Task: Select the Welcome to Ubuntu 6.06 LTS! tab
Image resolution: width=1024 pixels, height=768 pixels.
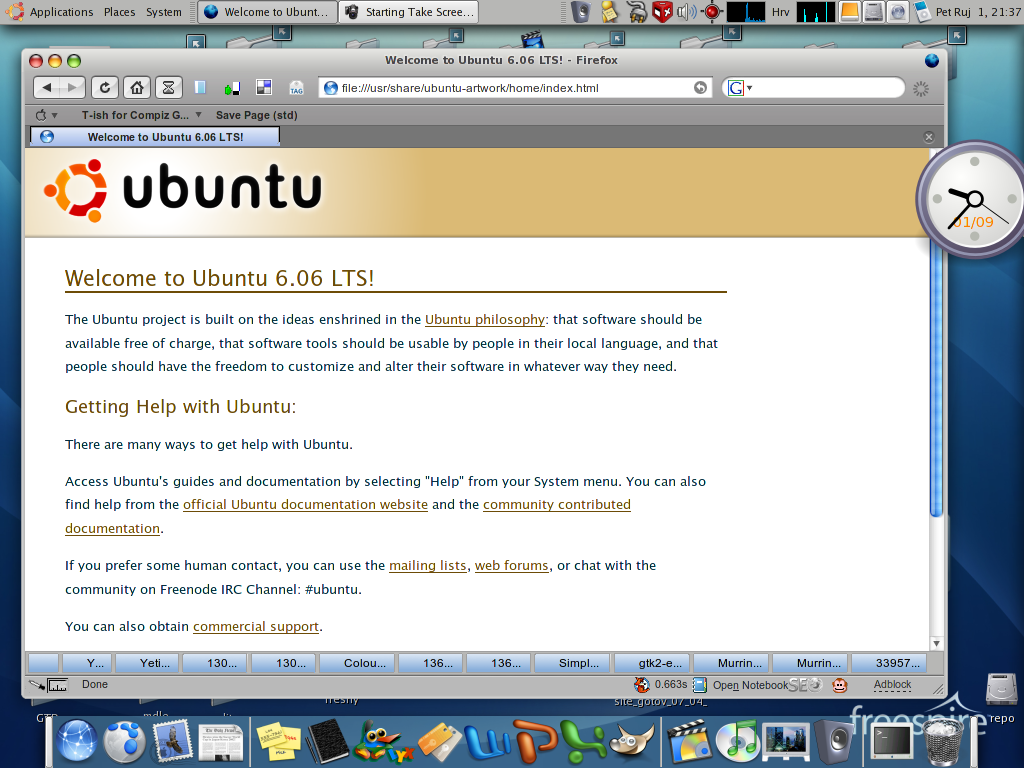Action: (x=155, y=136)
